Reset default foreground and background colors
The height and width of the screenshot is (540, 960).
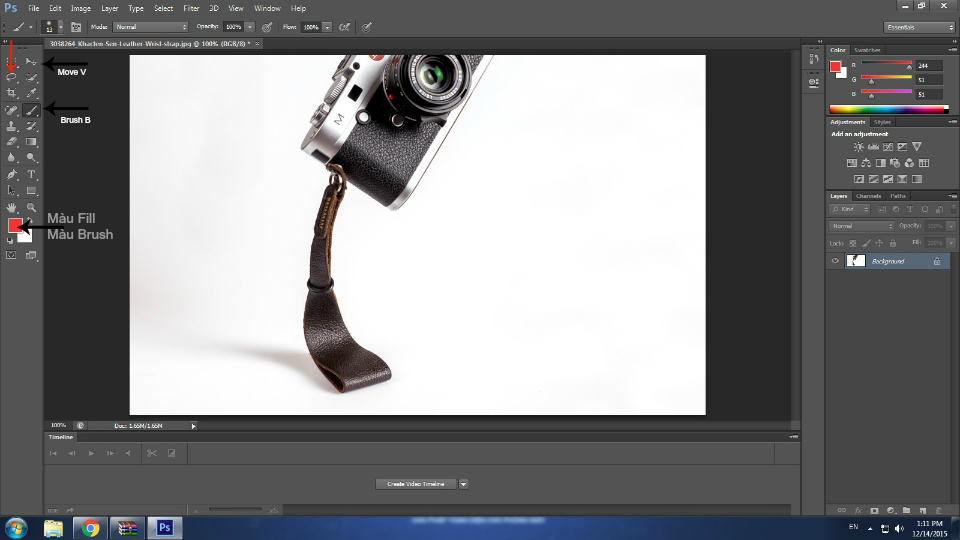click(10, 241)
